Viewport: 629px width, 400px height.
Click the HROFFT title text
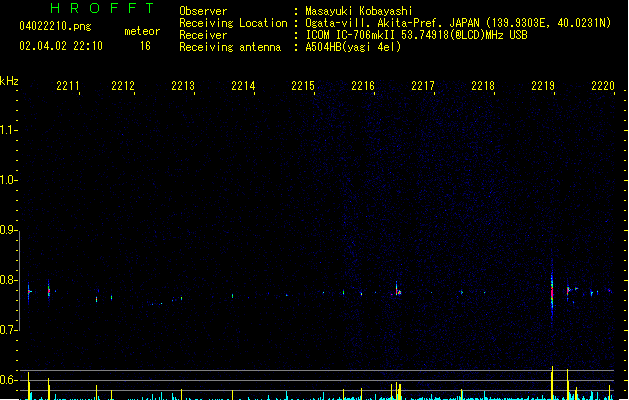[102, 8]
